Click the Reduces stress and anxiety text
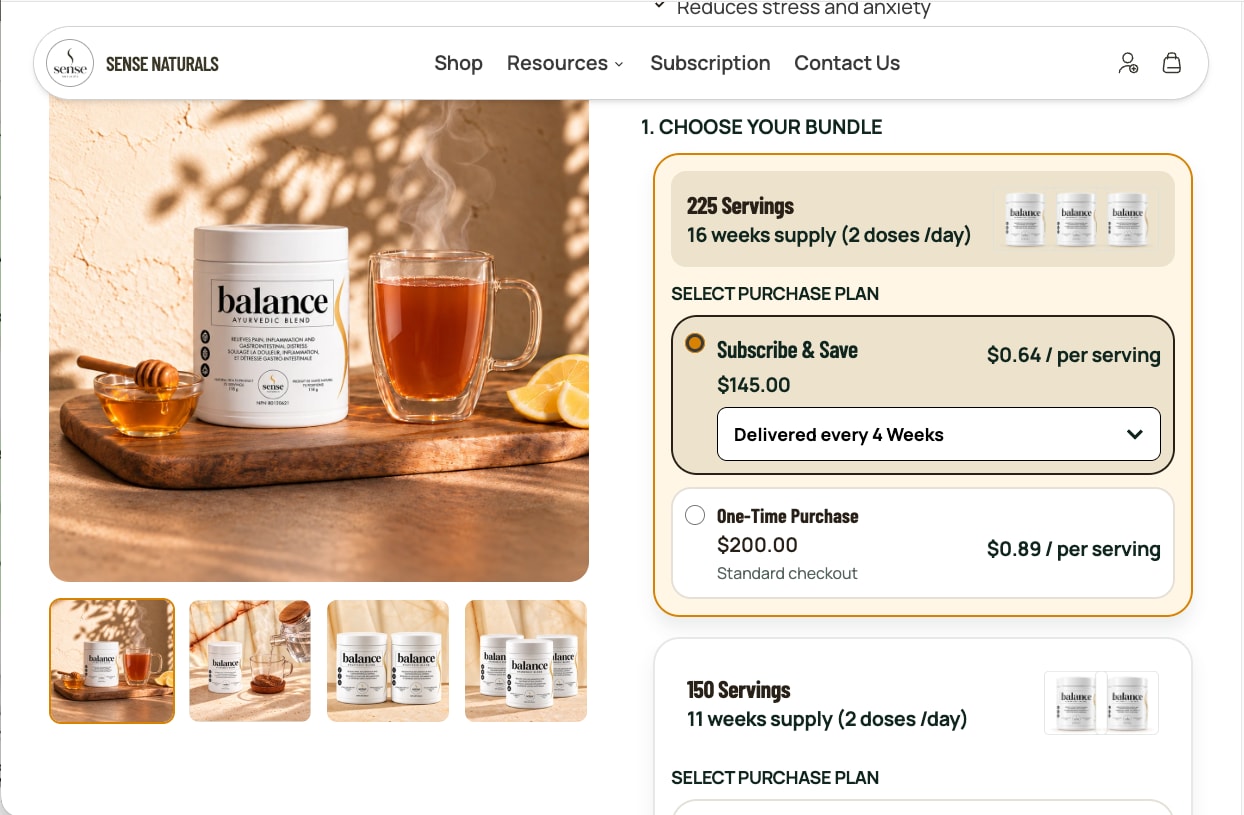Screen dimensions: 1244x815 click(803, 9)
